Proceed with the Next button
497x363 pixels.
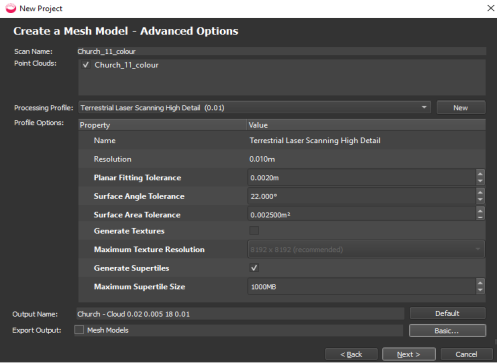[x=409, y=354]
